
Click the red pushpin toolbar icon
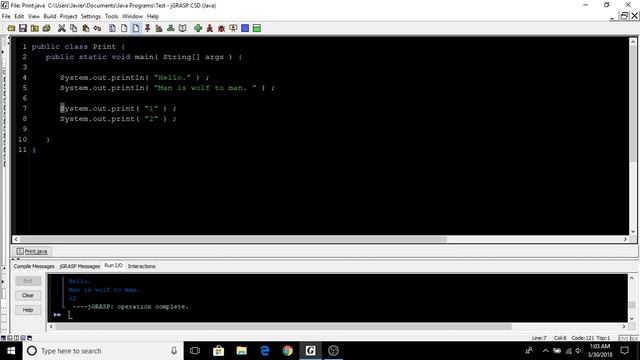pos(147,28)
